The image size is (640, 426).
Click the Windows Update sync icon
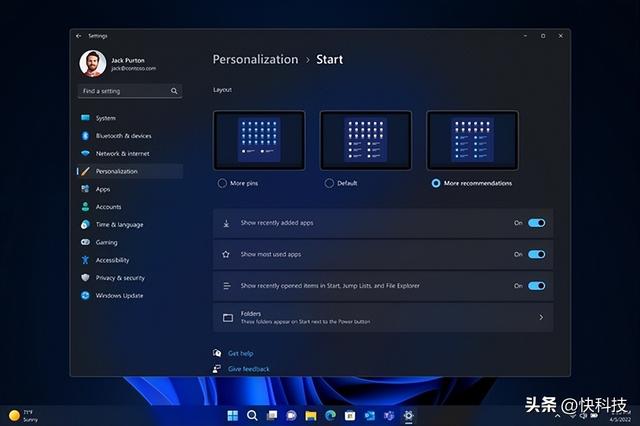85,295
